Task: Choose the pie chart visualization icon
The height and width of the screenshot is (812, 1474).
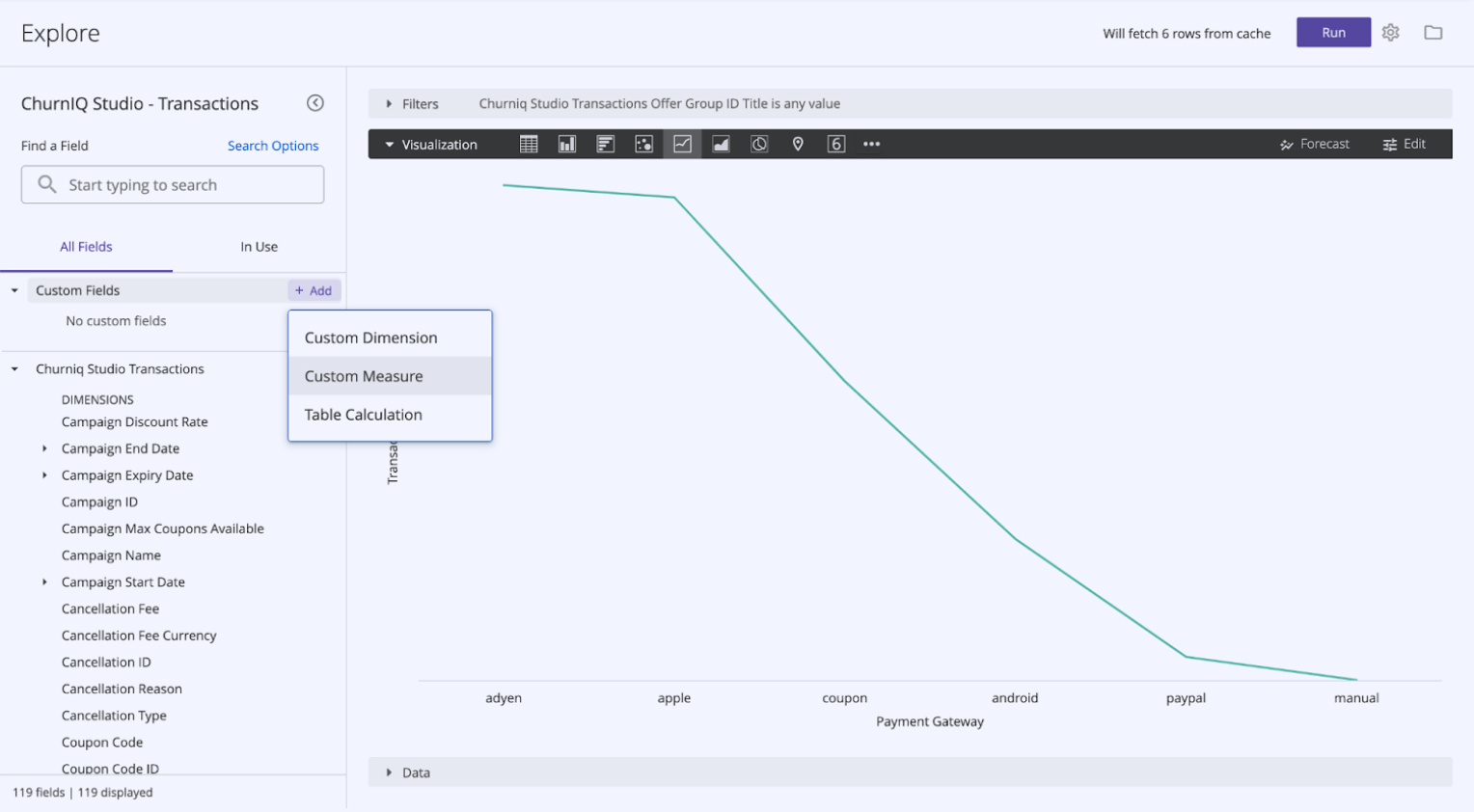Action: (759, 144)
